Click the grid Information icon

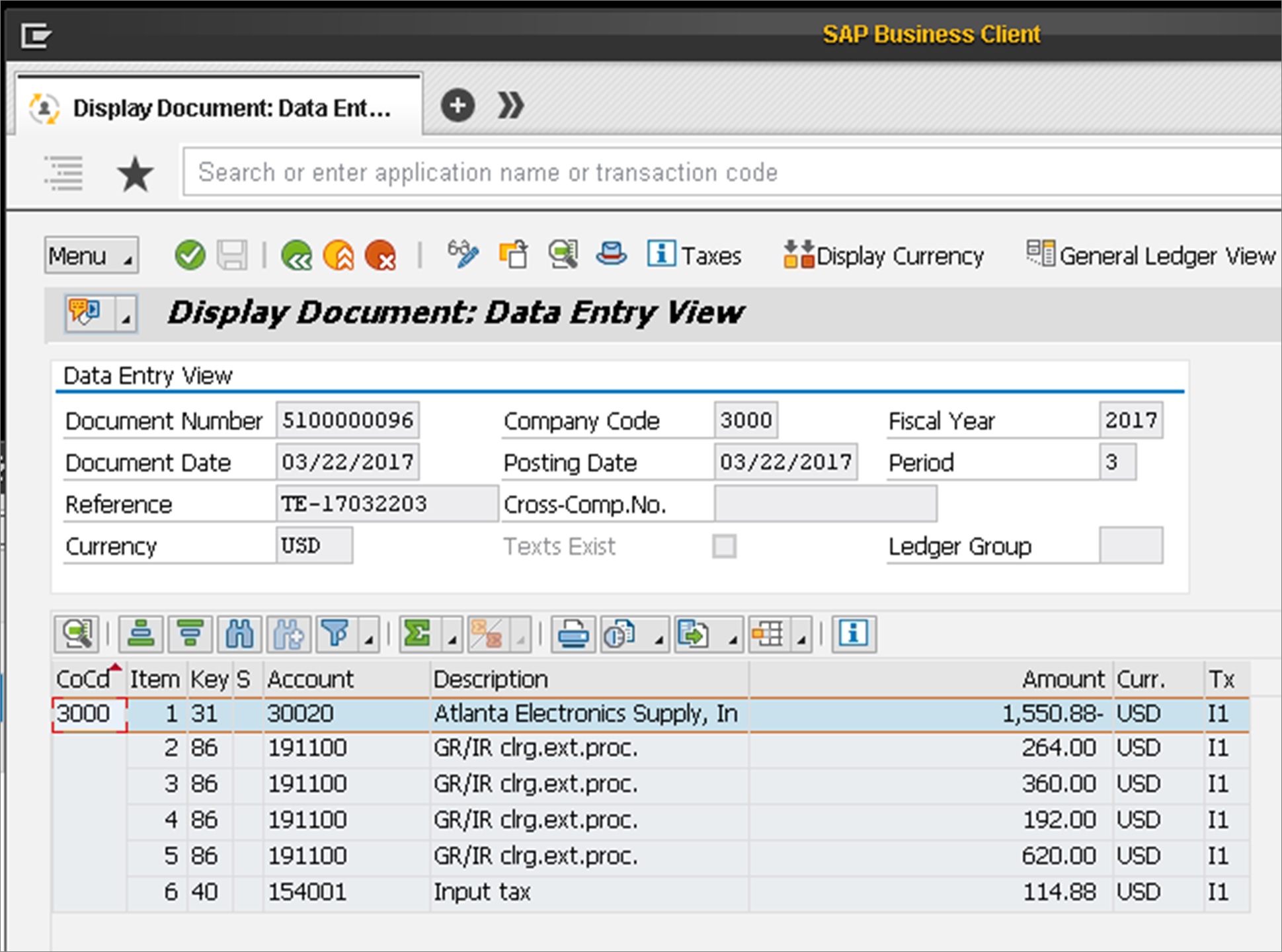point(854,635)
